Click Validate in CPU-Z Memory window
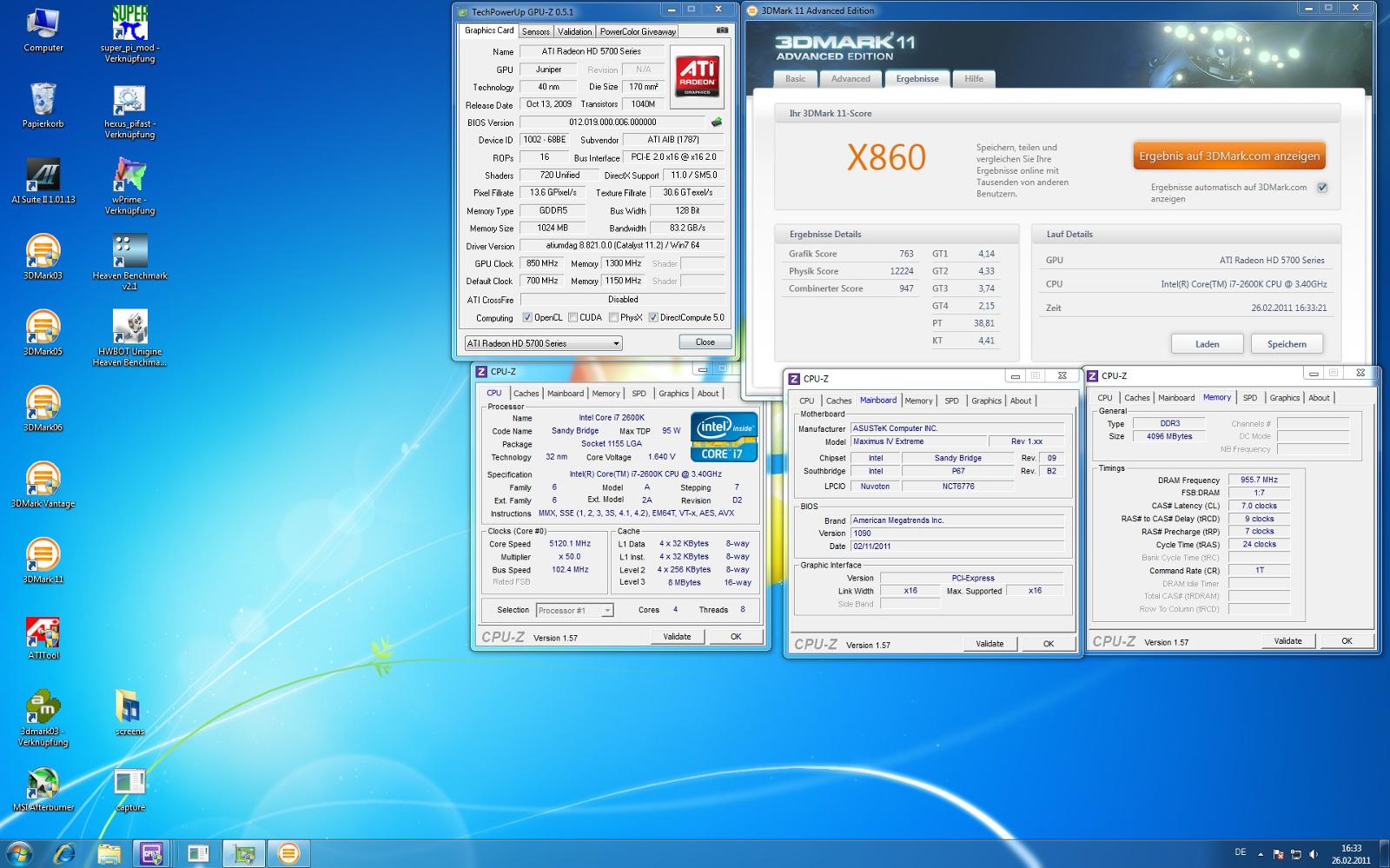1390x868 pixels. [1287, 641]
